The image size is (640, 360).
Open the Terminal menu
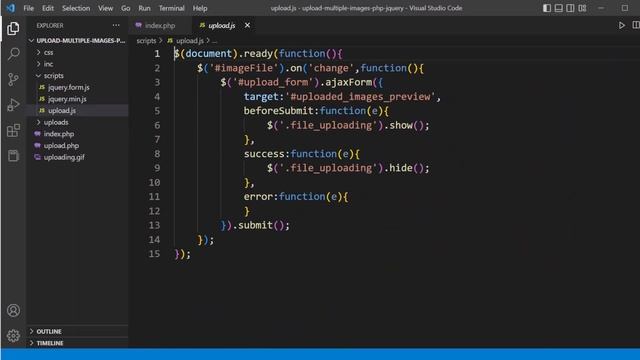coord(171,8)
